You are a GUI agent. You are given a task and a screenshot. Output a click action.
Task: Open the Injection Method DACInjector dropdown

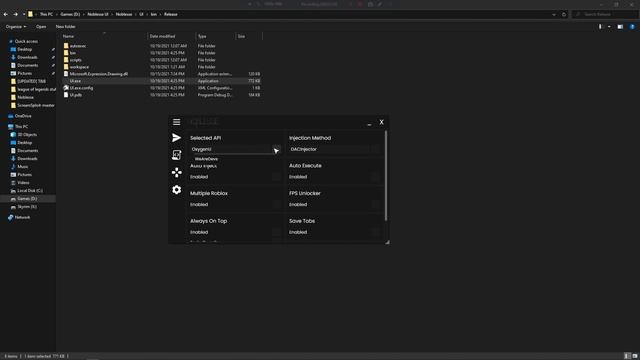coord(334,149)
